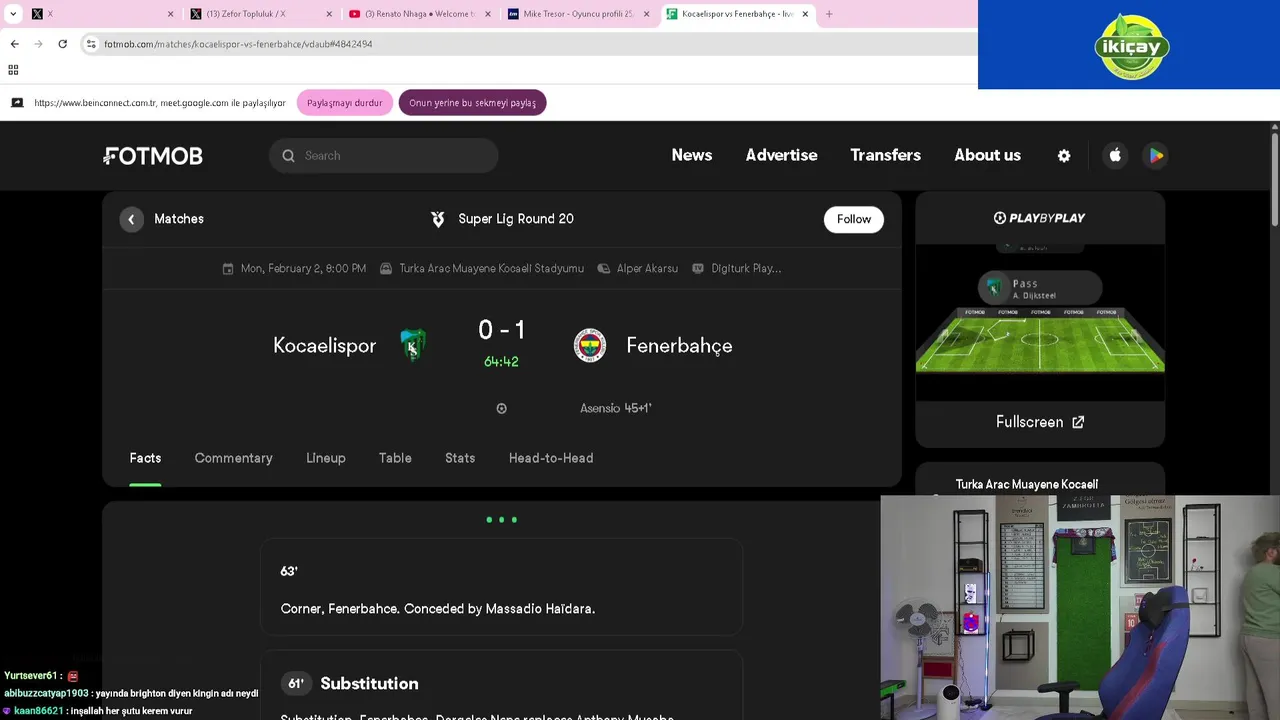
Task: Open the FotMob logo home link
Action: click(x=153, y=156)
